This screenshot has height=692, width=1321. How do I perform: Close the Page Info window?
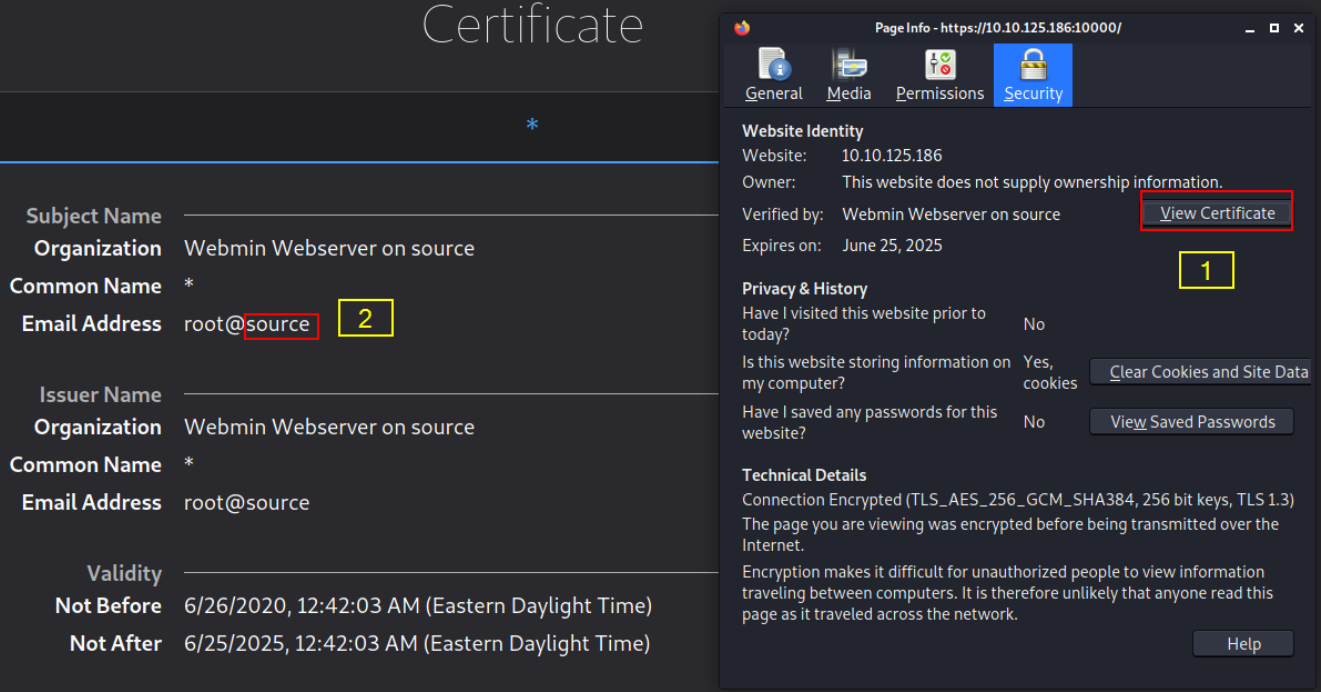tap(1299, 28)
